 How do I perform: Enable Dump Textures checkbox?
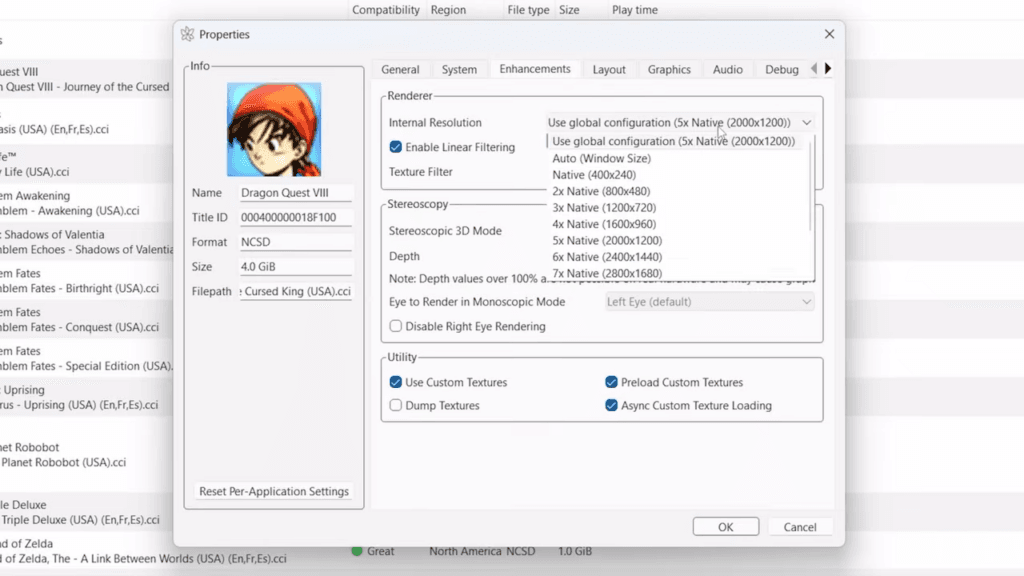396,406
